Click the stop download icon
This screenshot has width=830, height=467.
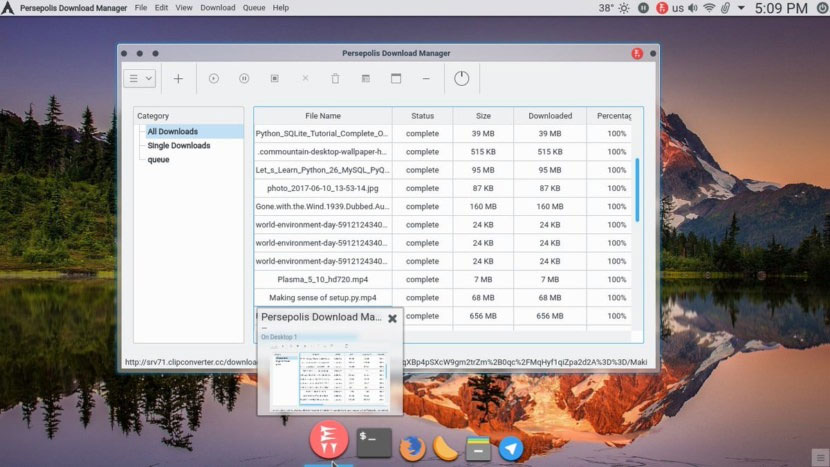274,78
